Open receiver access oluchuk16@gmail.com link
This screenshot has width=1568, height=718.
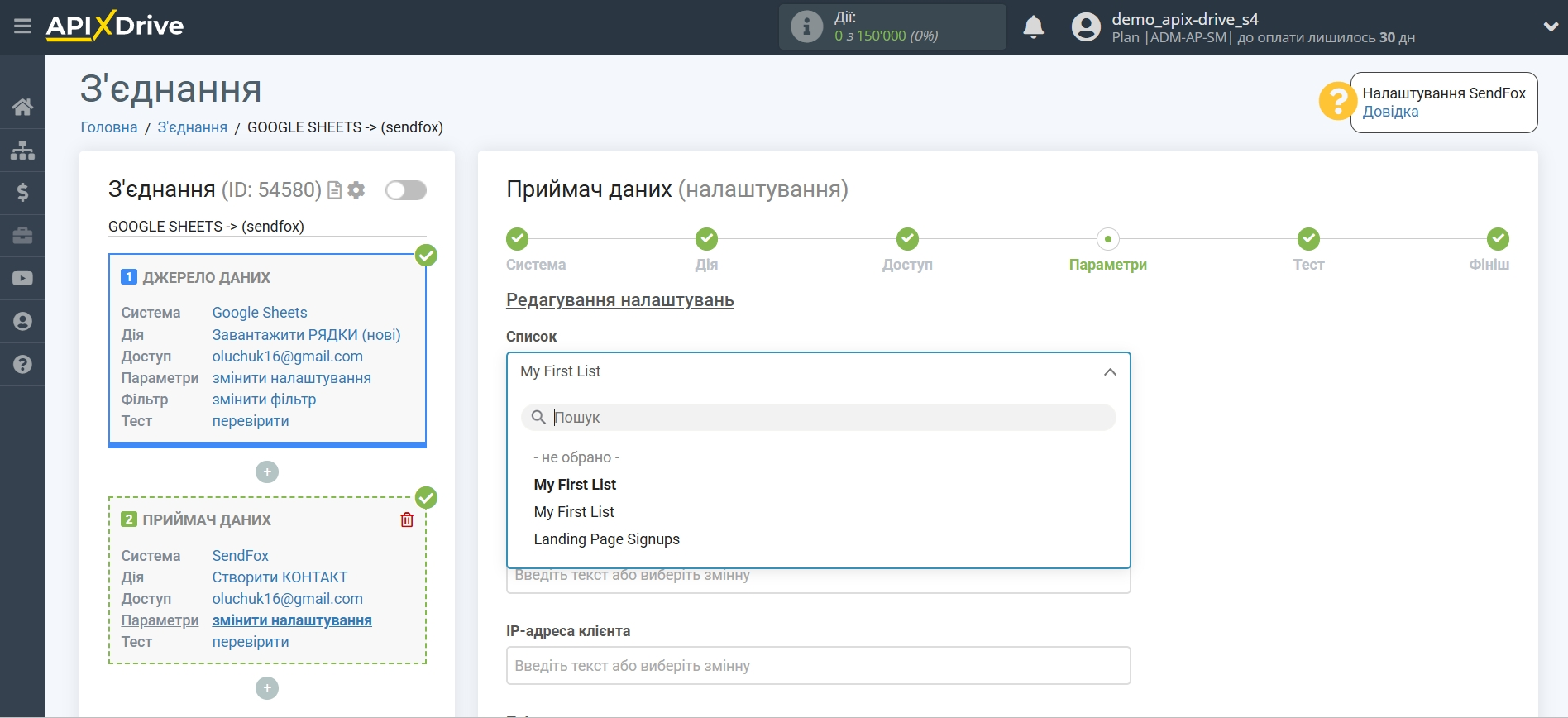pyautogui.click(x=288, y=599)
